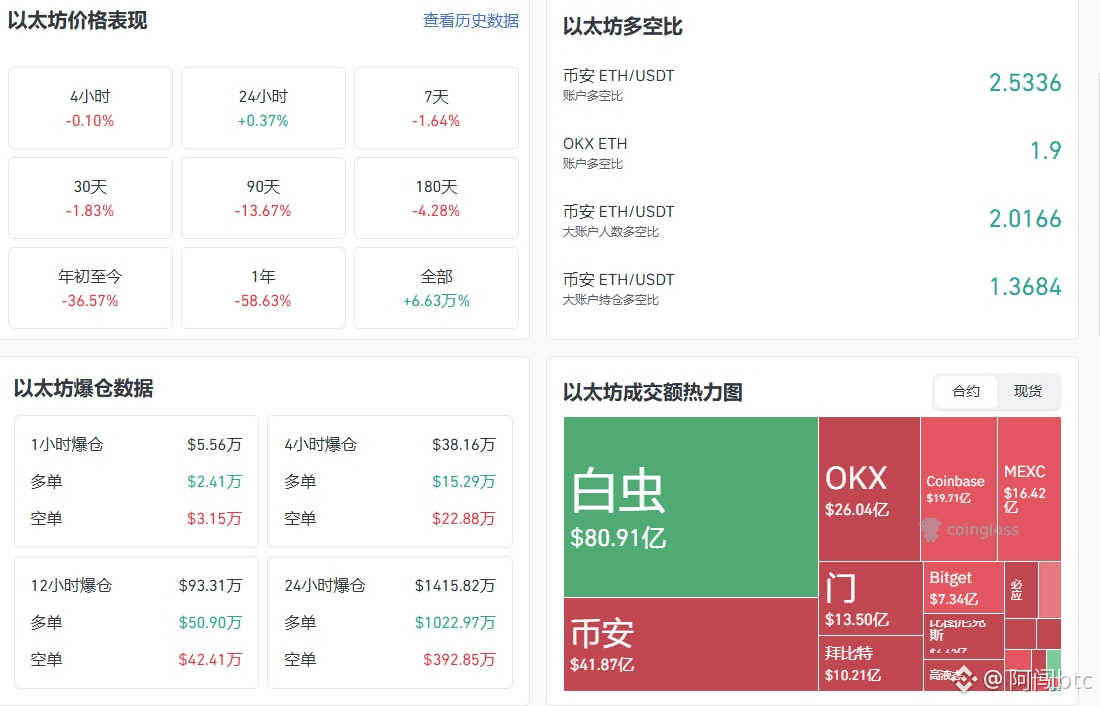This screenshot has width=1100, height=706.
Task: Click the 12小时爆仓 $93.31万 total
Action: point(210,586)
